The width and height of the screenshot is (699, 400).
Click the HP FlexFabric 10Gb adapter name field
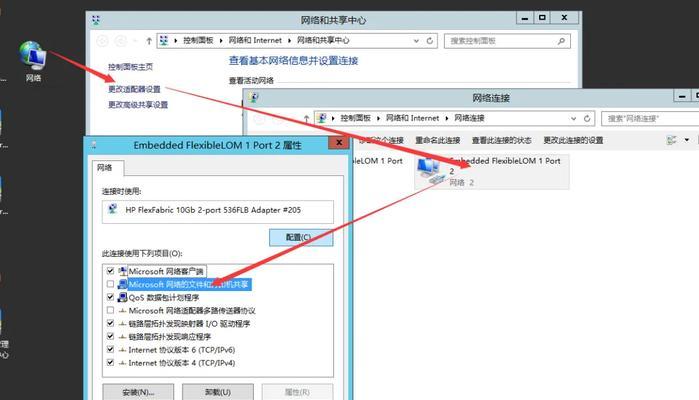218,211
